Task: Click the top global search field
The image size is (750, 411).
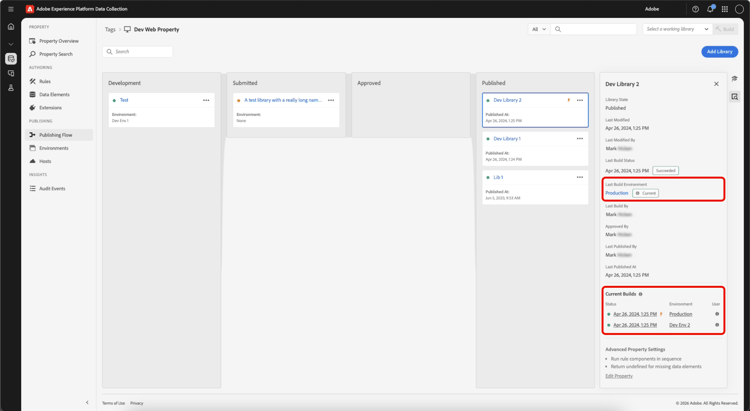Action: click(594, 29)
